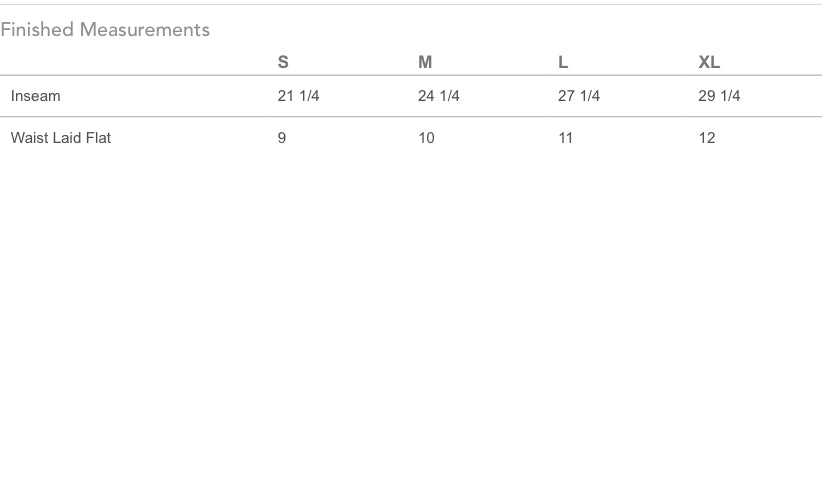Click the L size column header
Viewport: 822px width, 498px height.
[x=563, y=62]
